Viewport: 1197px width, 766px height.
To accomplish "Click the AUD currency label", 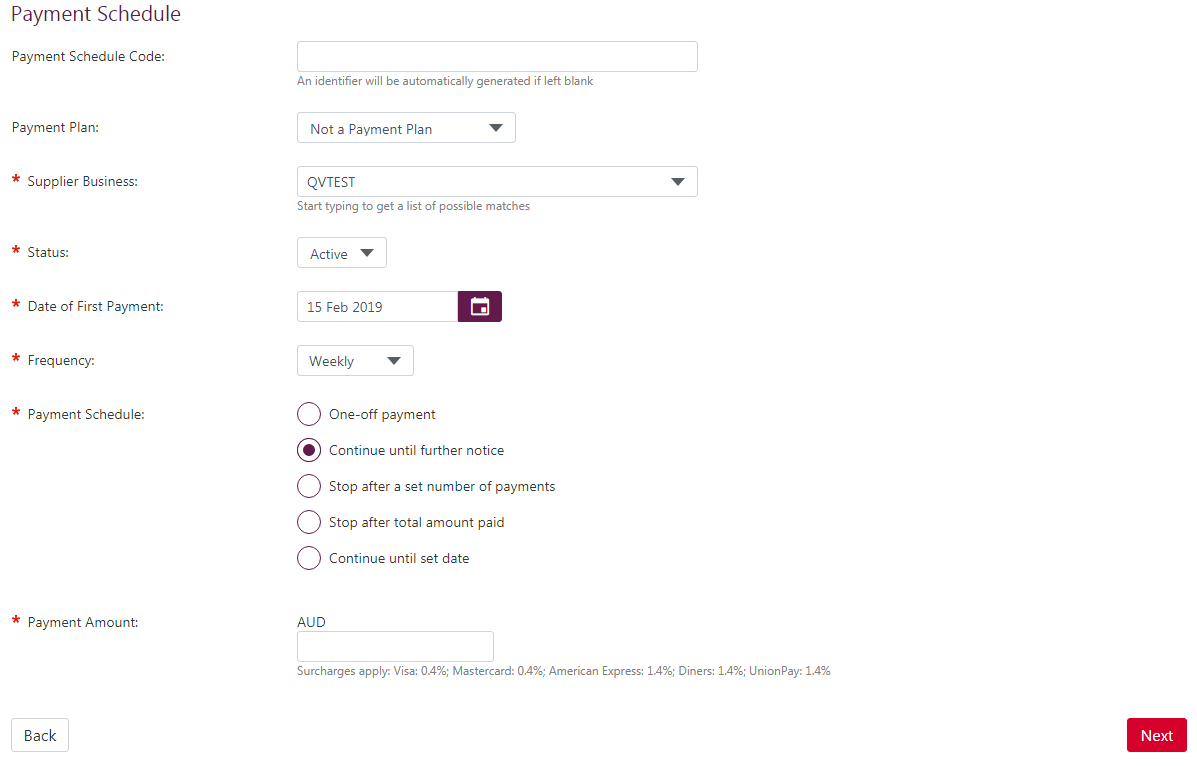I will [x=311, y=621].
